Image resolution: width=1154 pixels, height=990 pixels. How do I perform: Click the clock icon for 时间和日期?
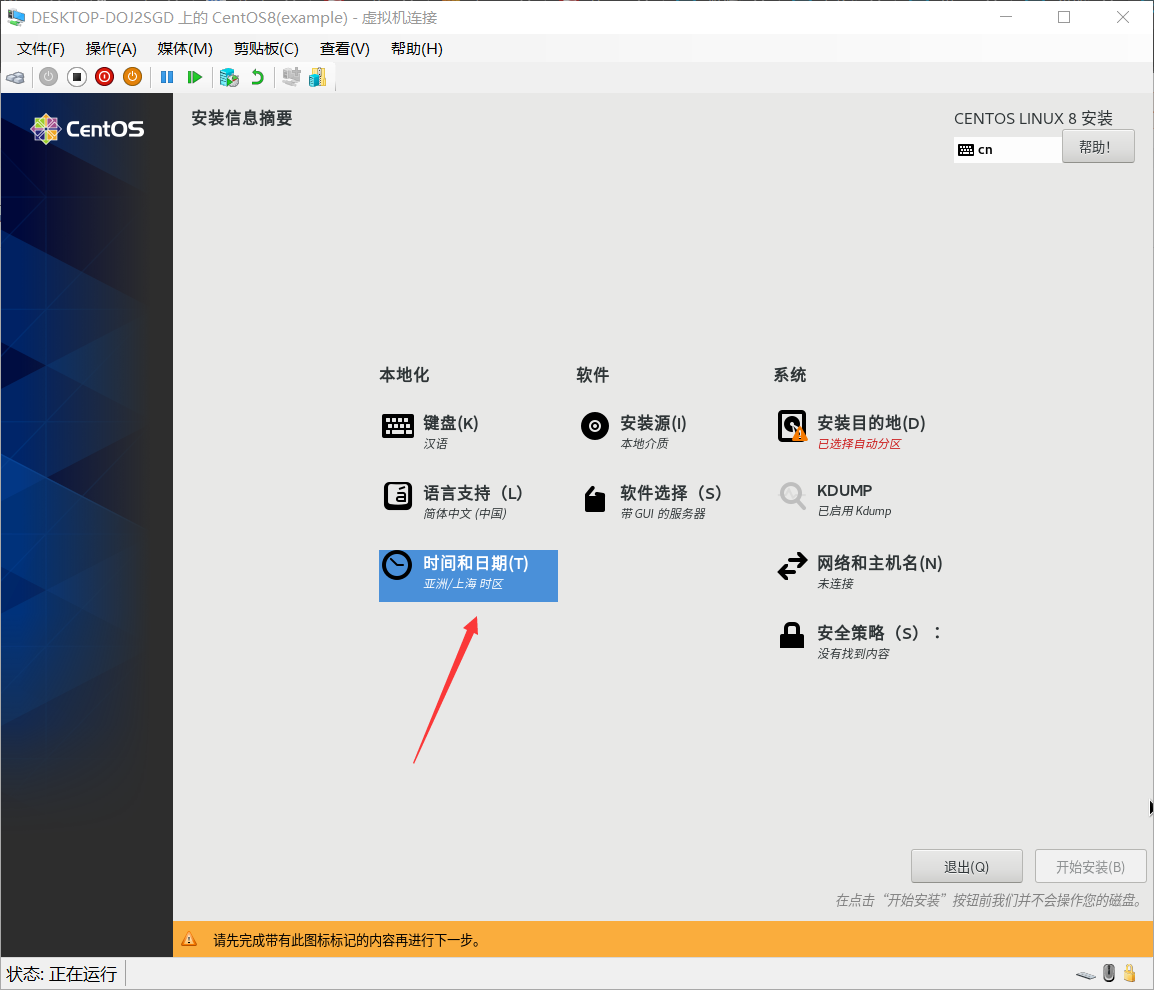tap(397, 565)
